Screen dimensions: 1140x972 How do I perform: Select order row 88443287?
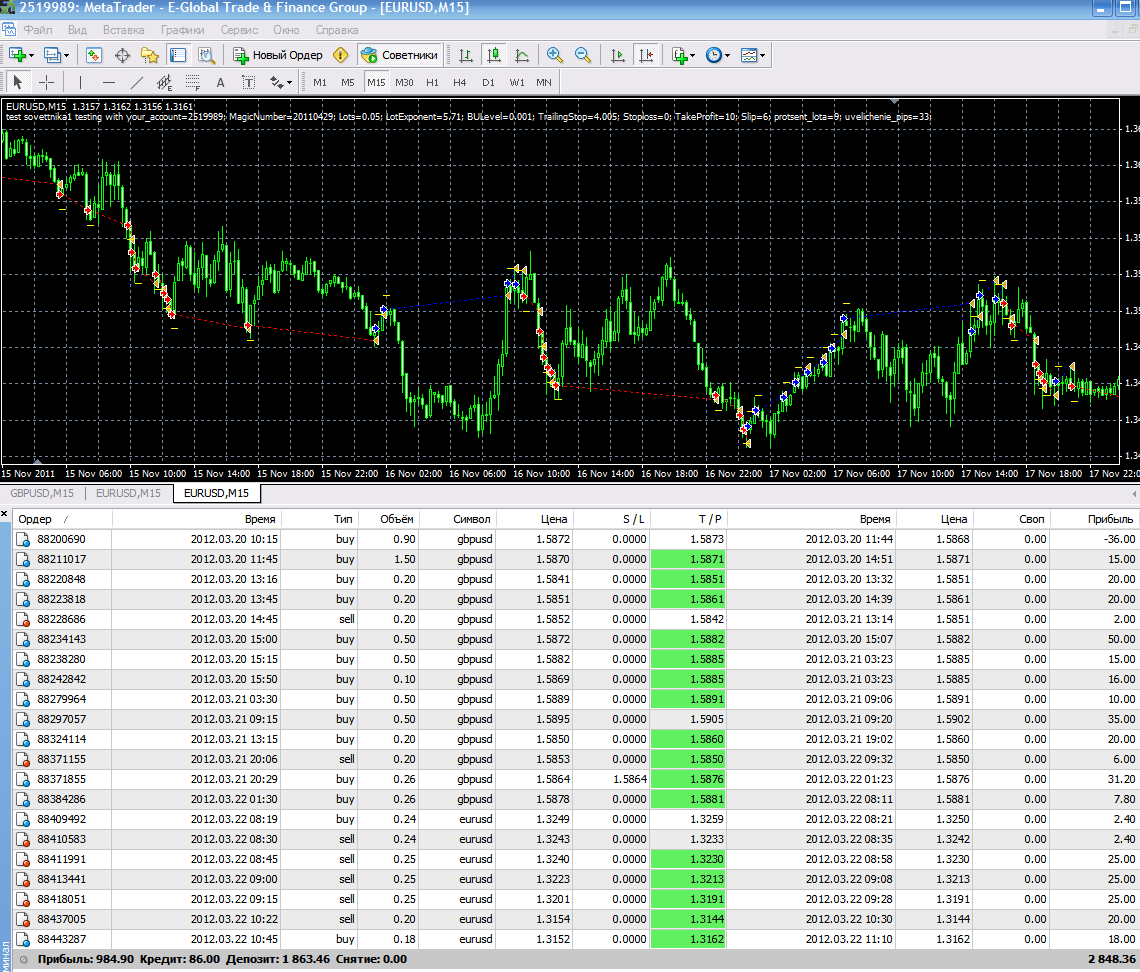576,939
